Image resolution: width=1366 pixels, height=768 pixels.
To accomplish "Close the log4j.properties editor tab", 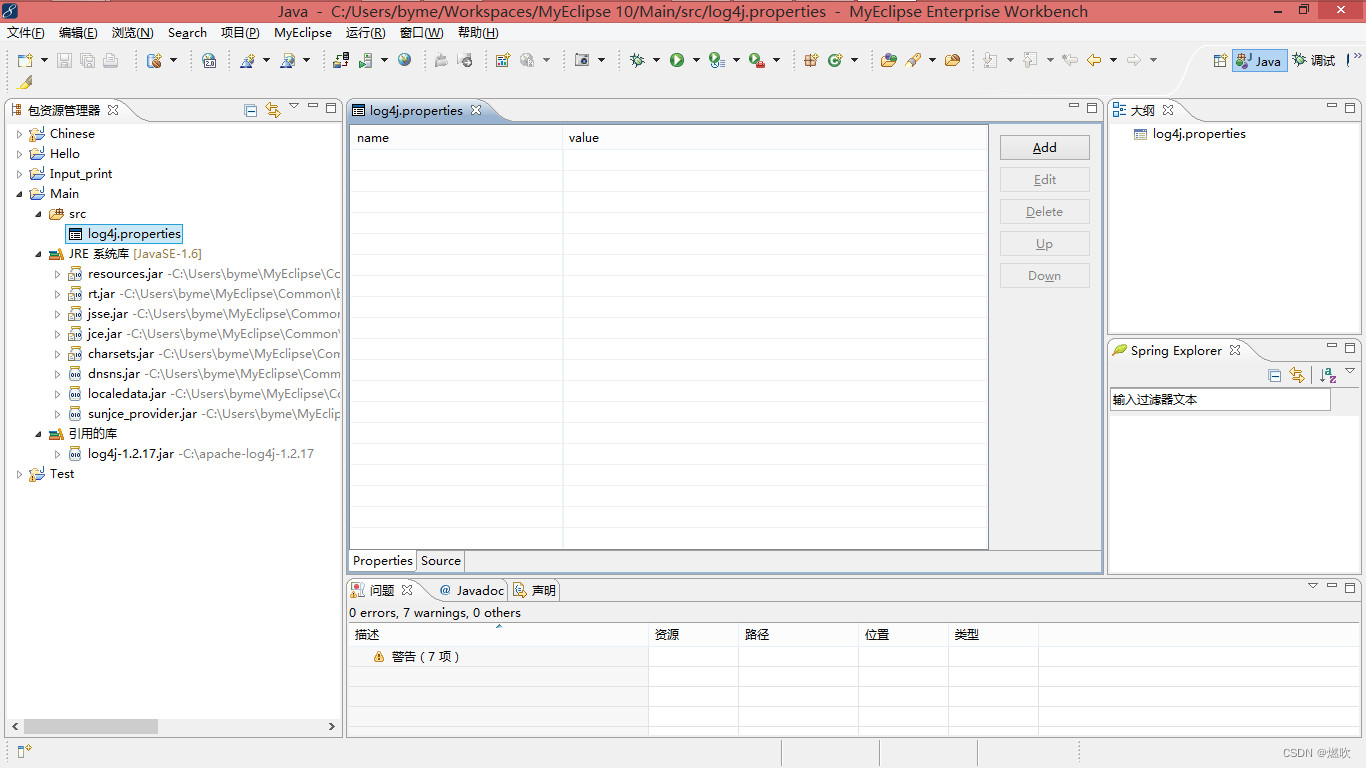I will 476,110.
